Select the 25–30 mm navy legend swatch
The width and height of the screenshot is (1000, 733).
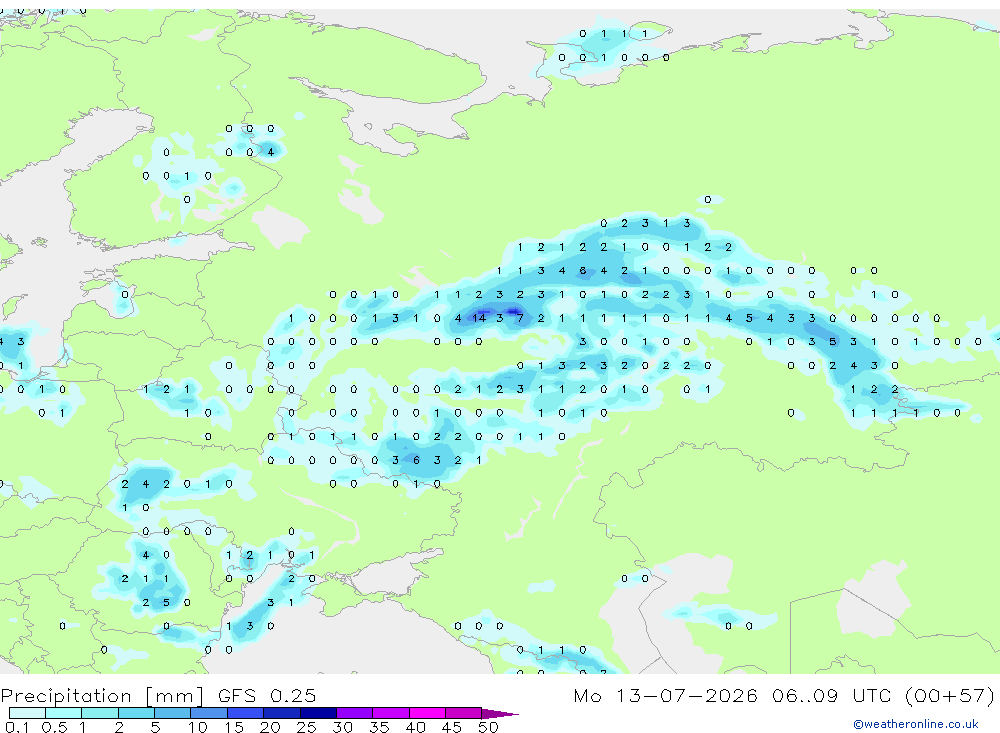318,713
